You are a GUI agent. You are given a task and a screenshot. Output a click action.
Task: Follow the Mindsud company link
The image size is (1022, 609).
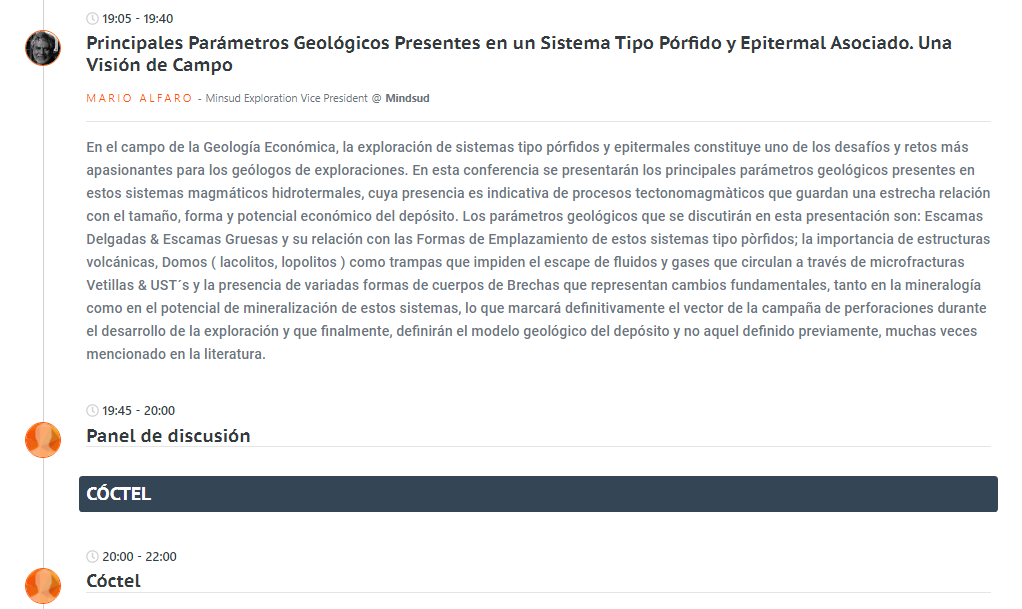[407, 98]
